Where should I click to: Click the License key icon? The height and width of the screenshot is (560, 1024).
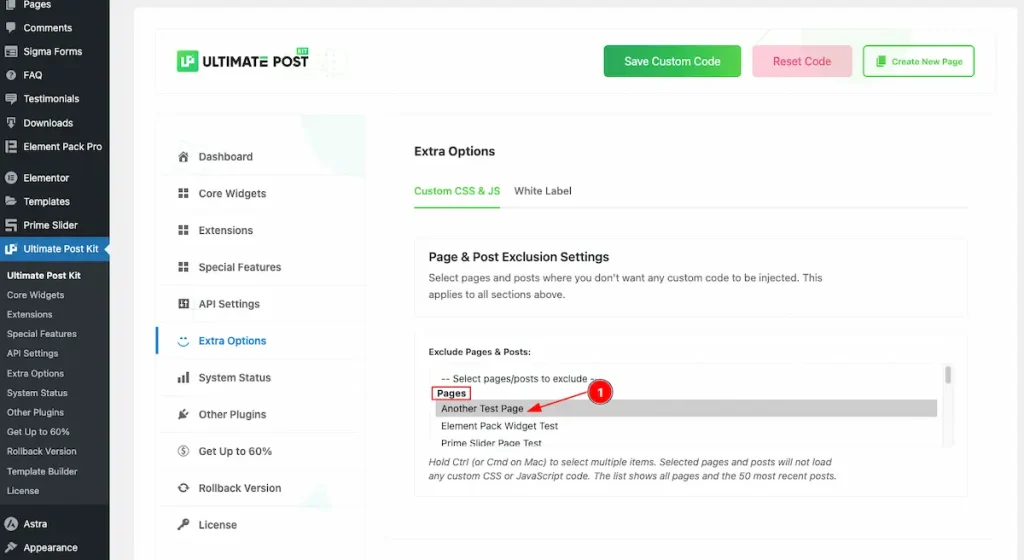183,525
